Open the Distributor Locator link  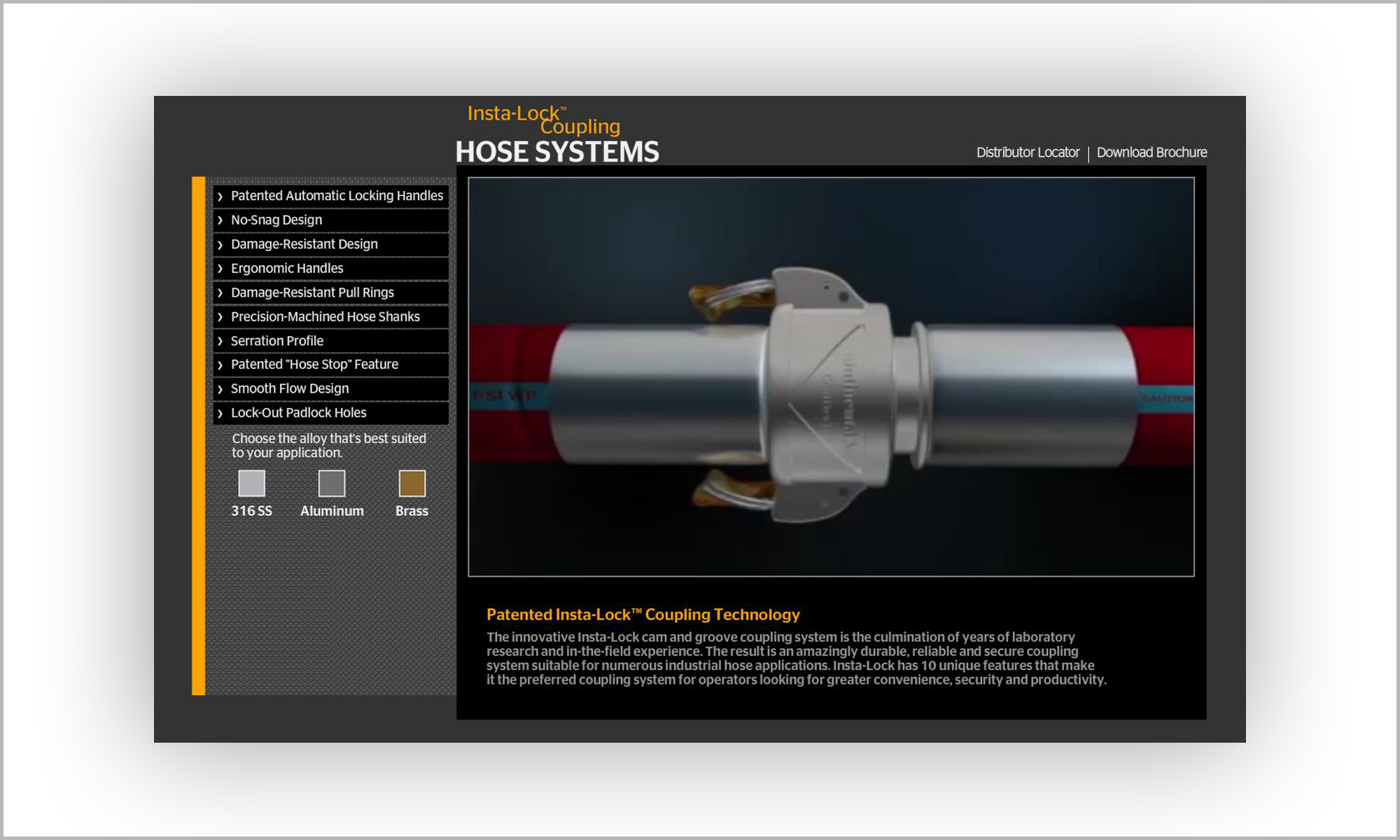pos(1028,153)
